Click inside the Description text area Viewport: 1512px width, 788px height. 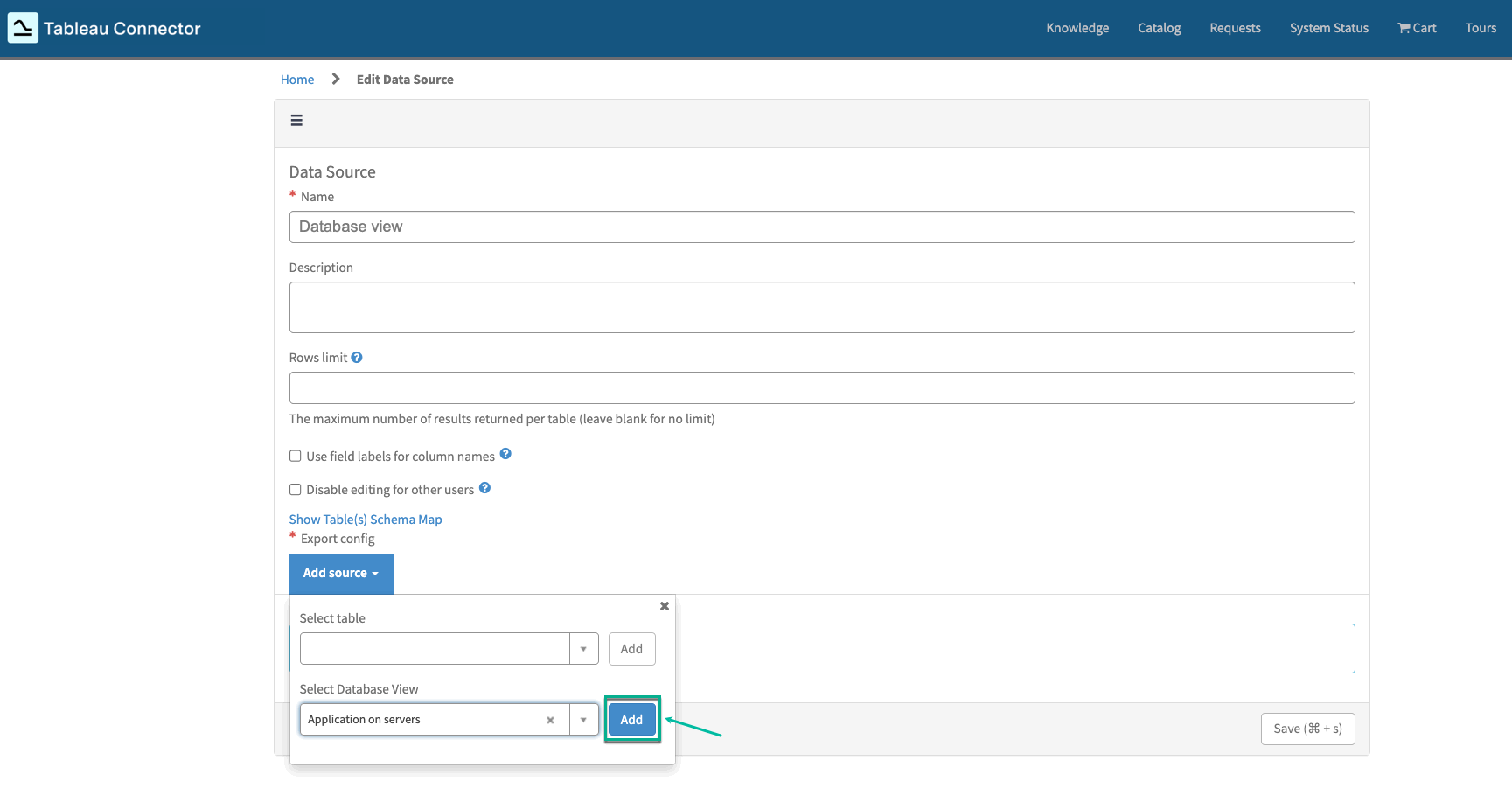click(x=821, y=307)
